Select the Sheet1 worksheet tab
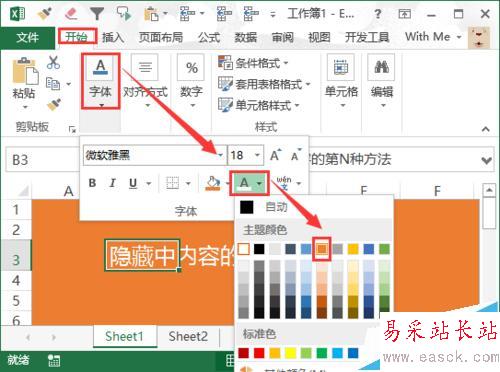The width and height of the screenshot is (500, 372). pyautogui.click(x=124, y=336)
